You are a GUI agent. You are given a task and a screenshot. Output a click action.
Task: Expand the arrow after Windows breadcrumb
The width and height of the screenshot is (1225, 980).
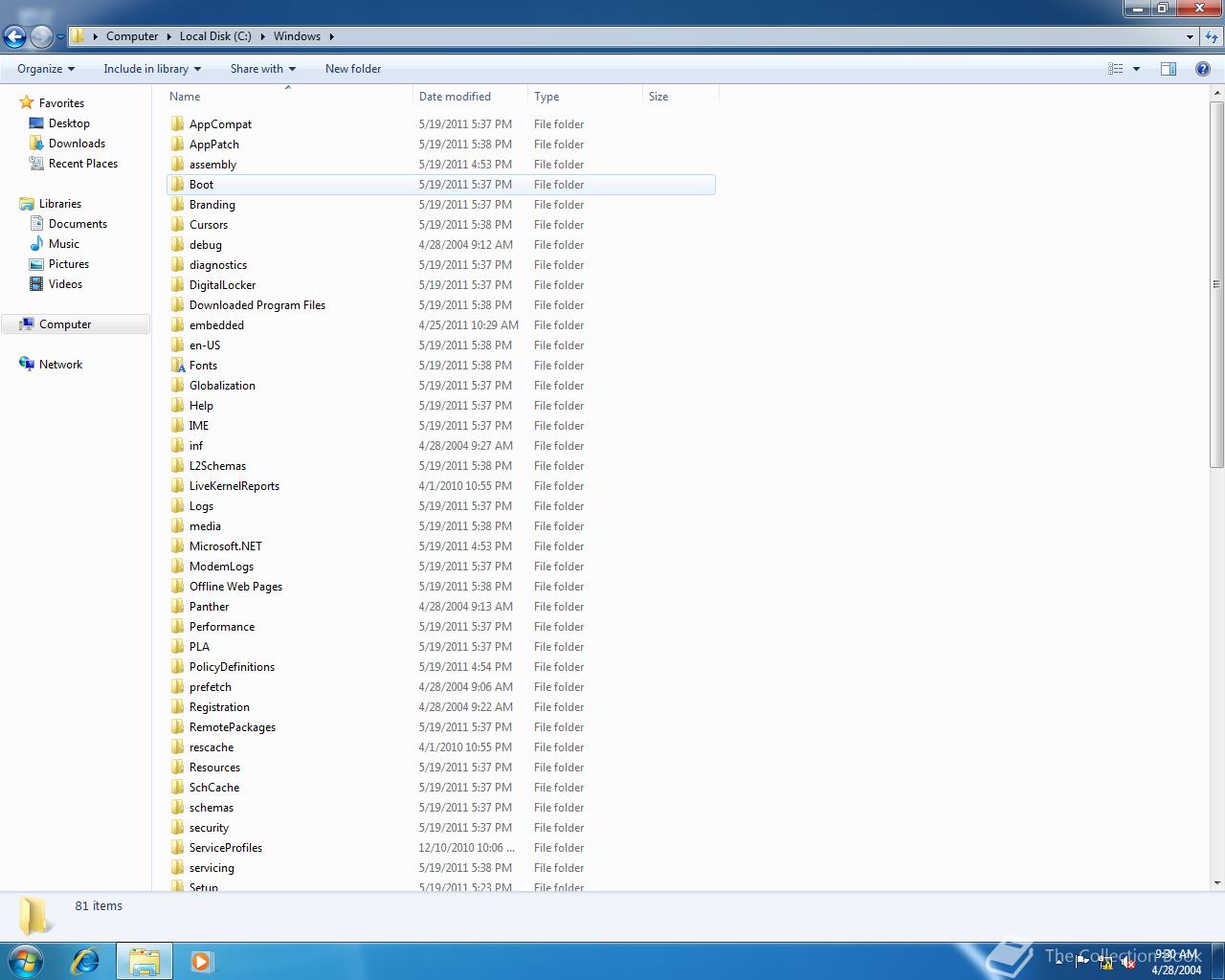tap(332, 36)
